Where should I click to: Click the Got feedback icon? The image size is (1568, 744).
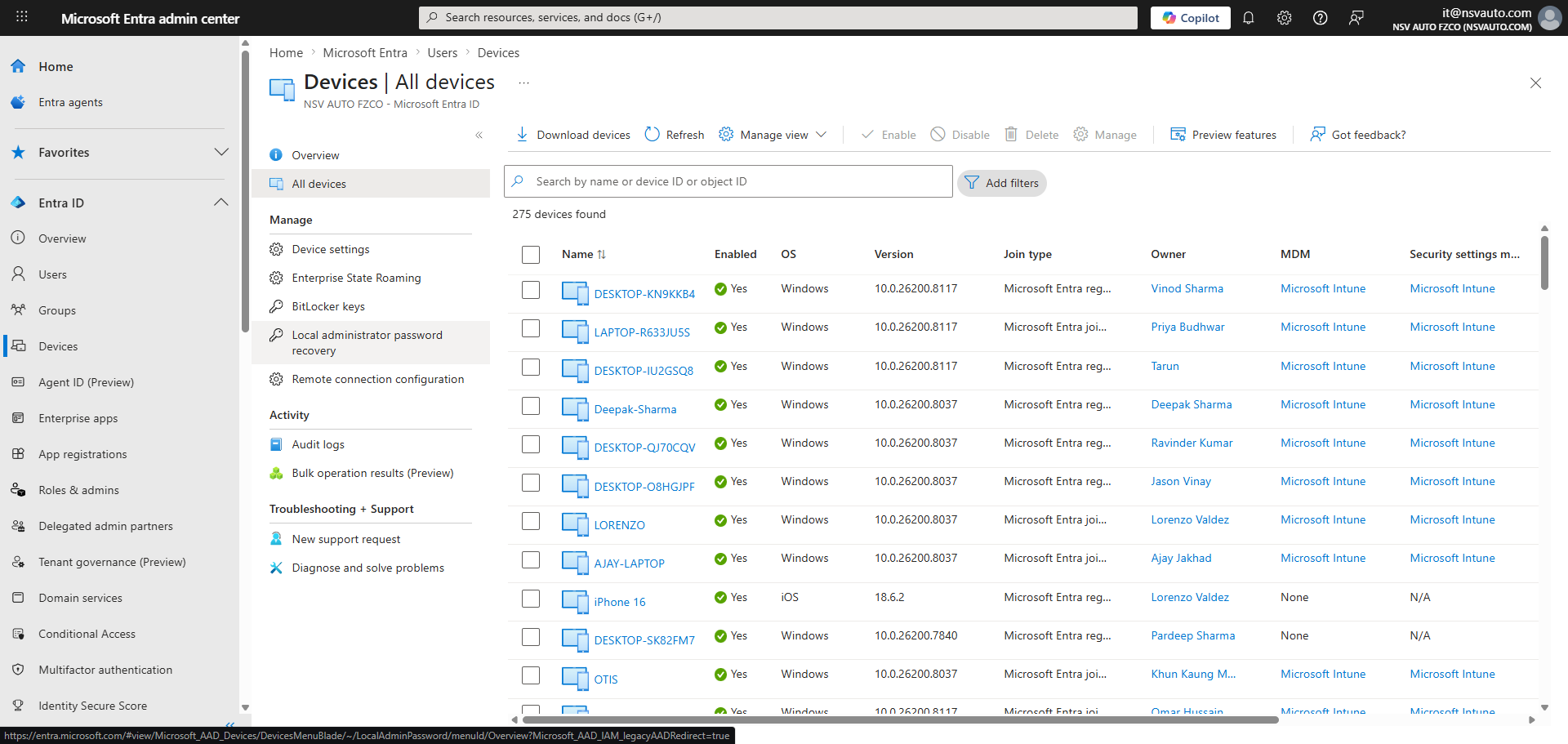1317,135
